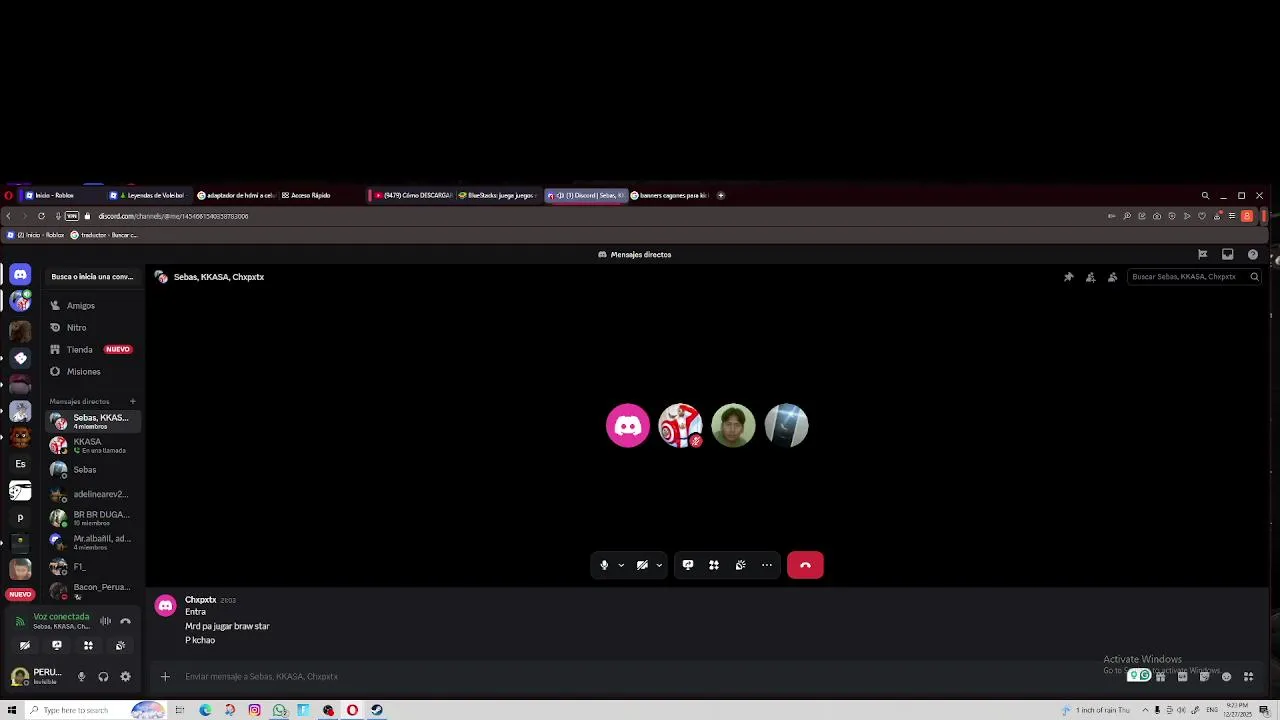Image resolution: width=1280 pixels, height=720 pixels.
Task: Switch to Inicio - Roblox browser tab
Action: (x=62, y=195)
